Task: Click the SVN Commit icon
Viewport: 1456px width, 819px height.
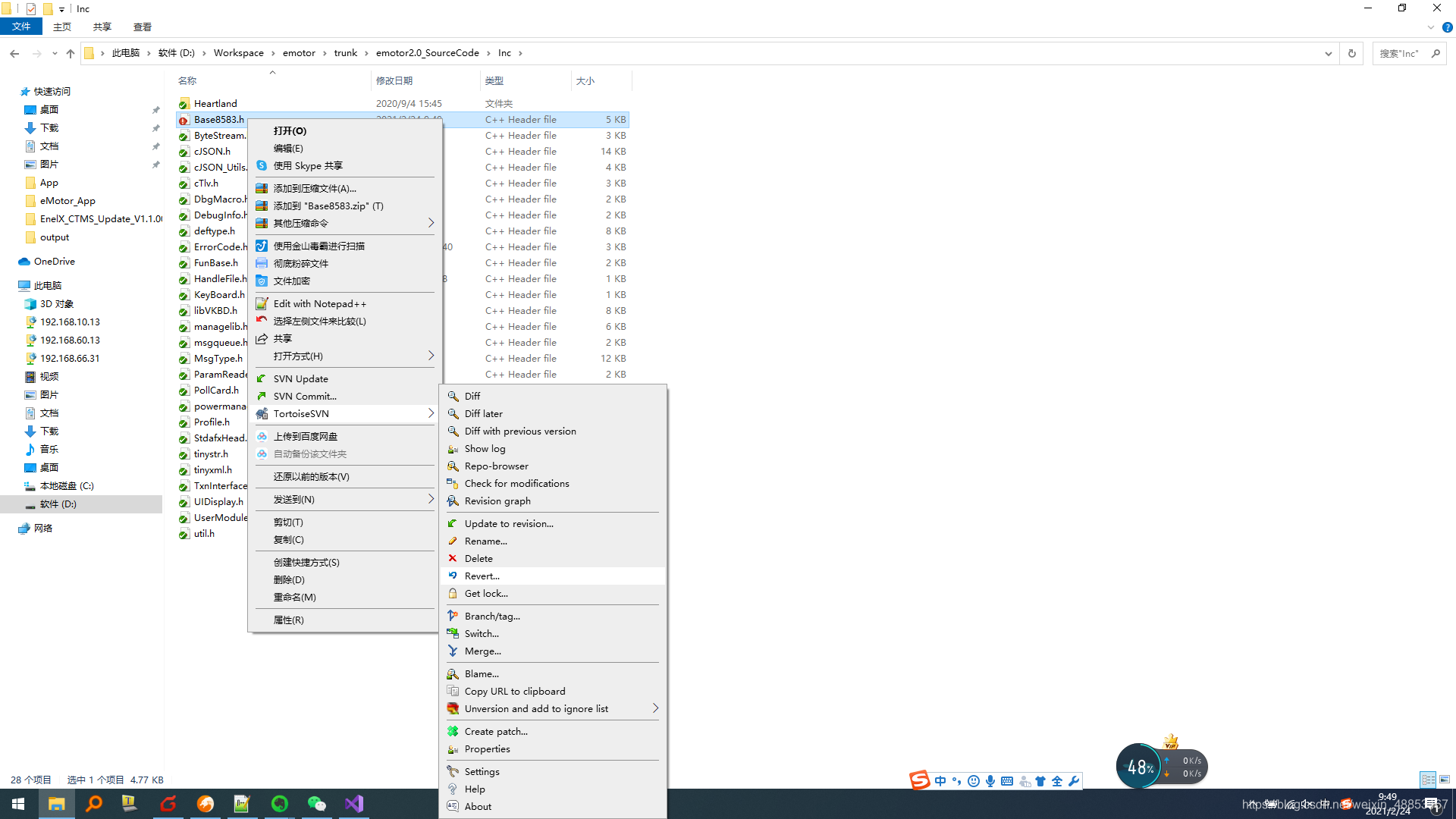Action: [262, 397]
